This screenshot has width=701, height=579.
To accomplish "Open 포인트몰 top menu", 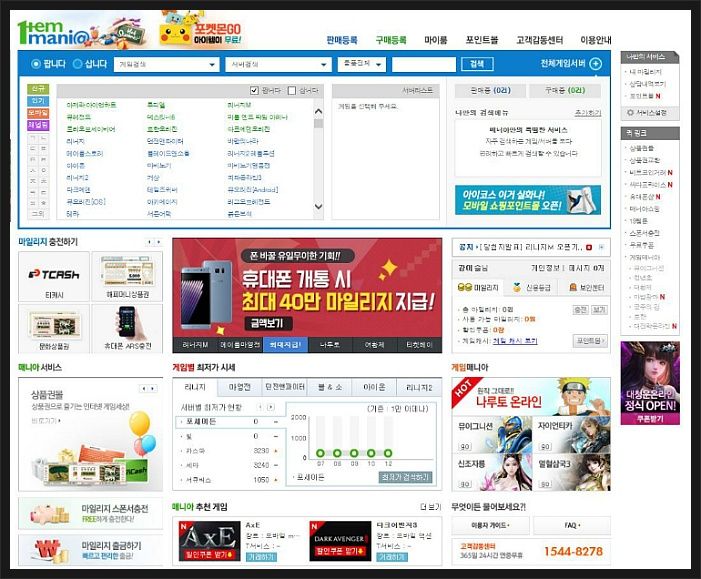I will coord(482,40).
